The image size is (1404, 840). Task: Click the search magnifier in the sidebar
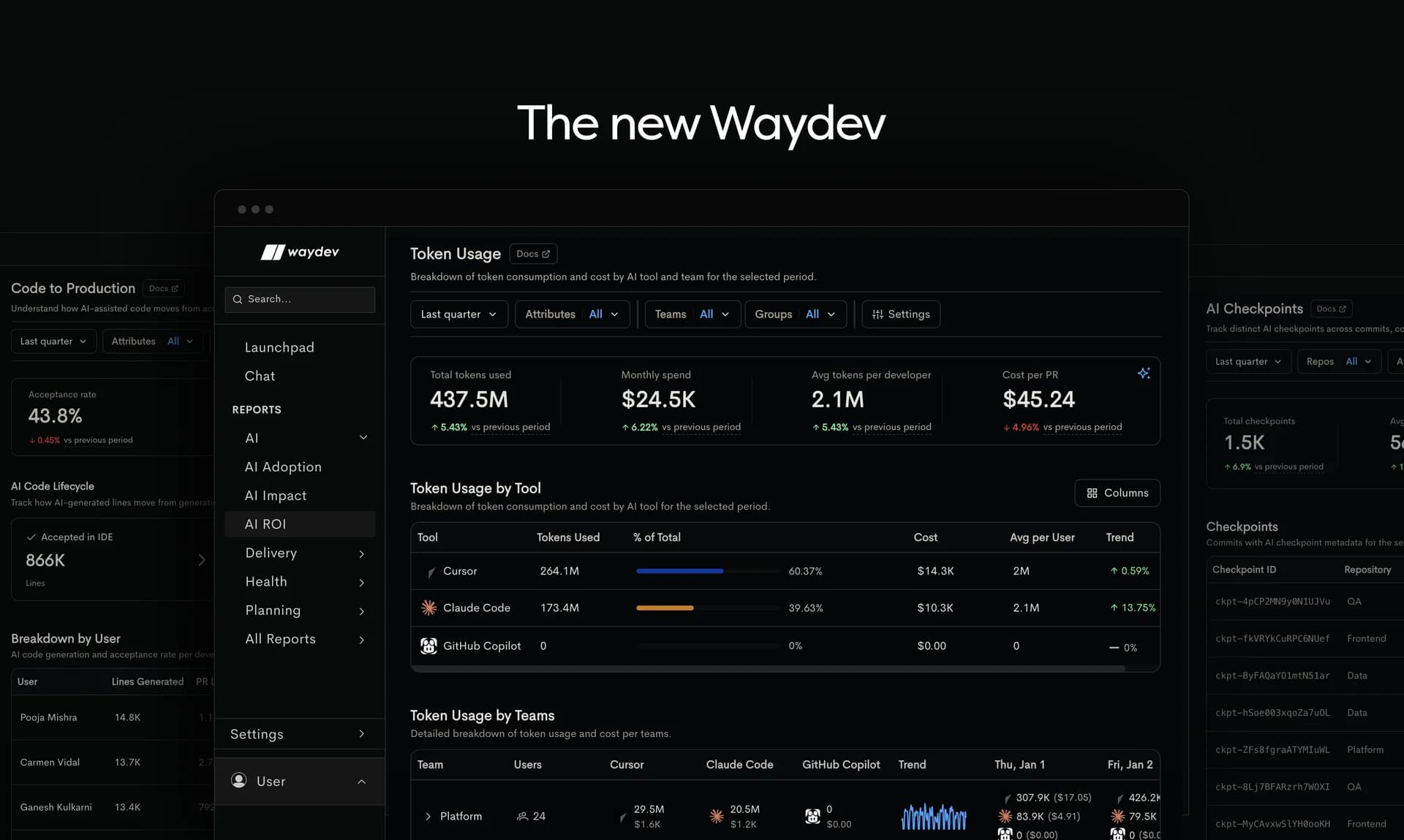(237, 299)
